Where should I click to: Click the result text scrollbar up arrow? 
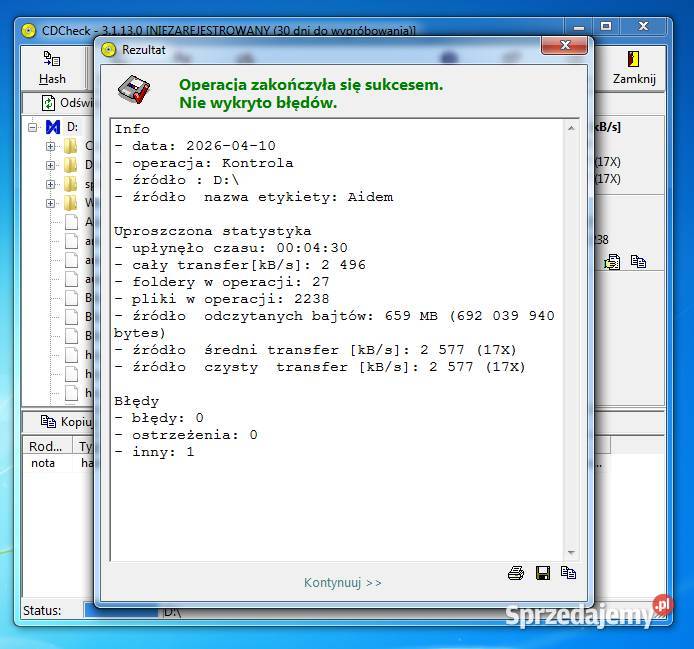(571, 128)
